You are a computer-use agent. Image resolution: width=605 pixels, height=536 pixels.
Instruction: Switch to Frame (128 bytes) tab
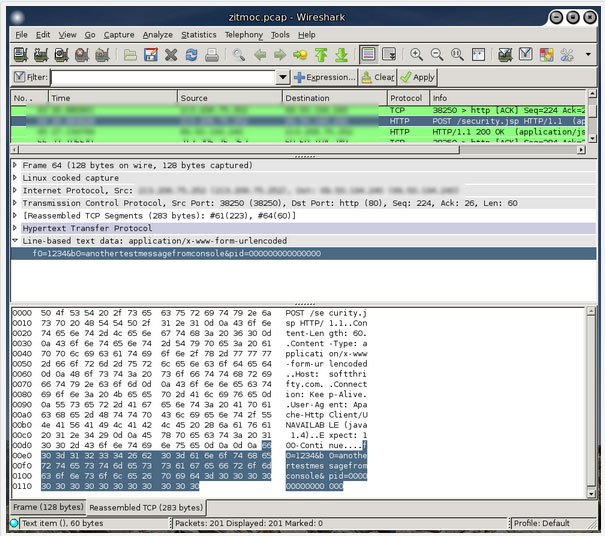pyautogui.click(x=47, y=508)
